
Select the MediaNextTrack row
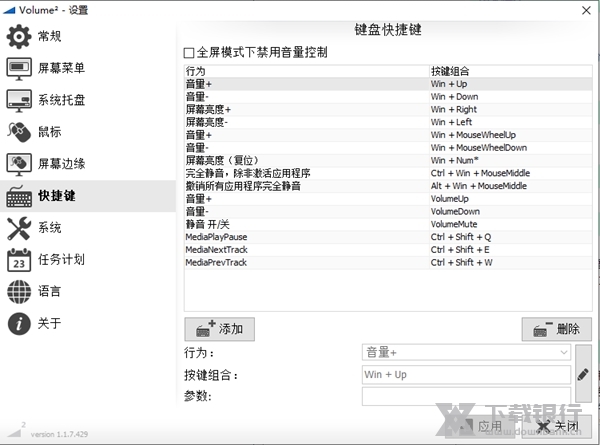click(x=388, y=249)
